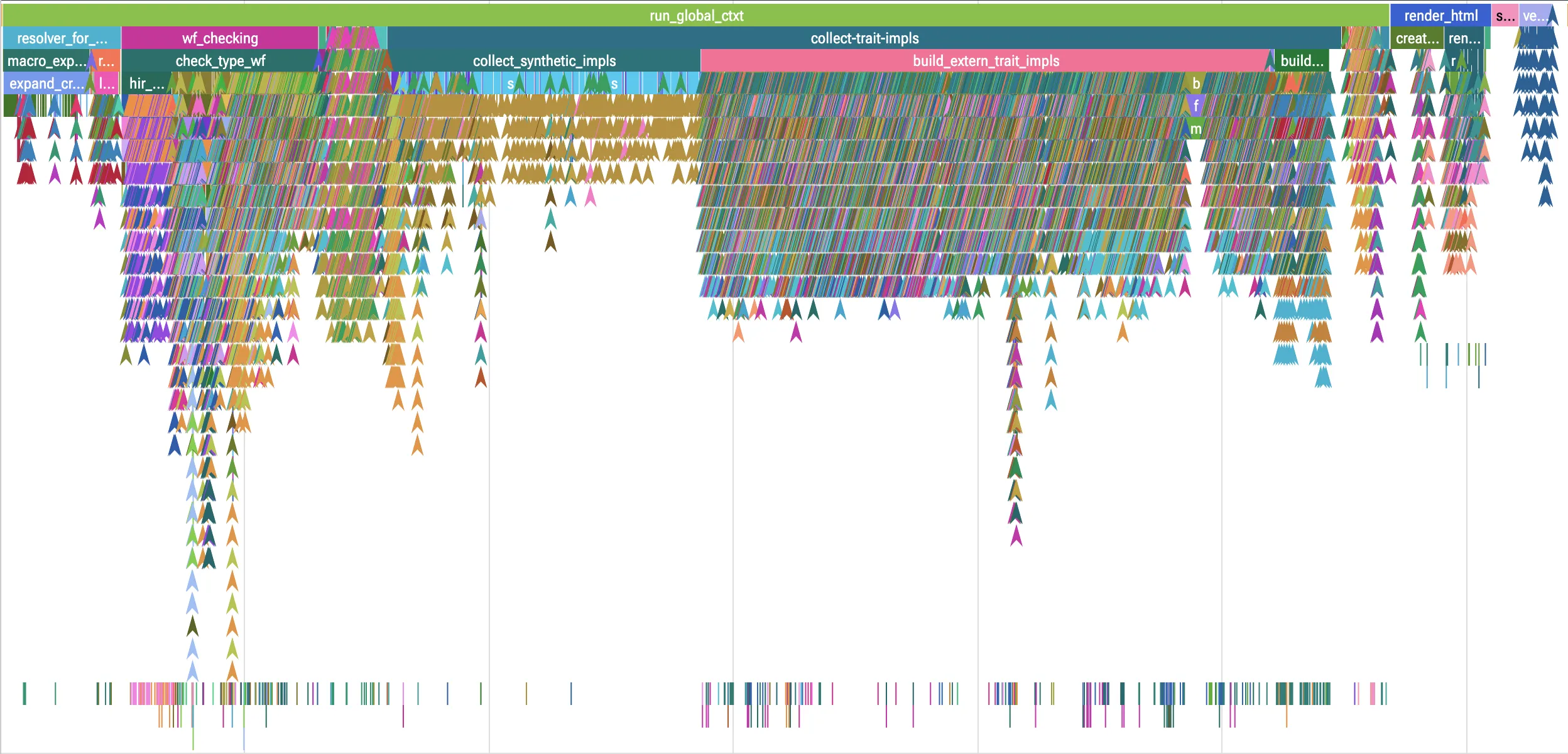Select the lavender ve... block in the top row
The image size is (1568, 754).
click(1535, 15)
